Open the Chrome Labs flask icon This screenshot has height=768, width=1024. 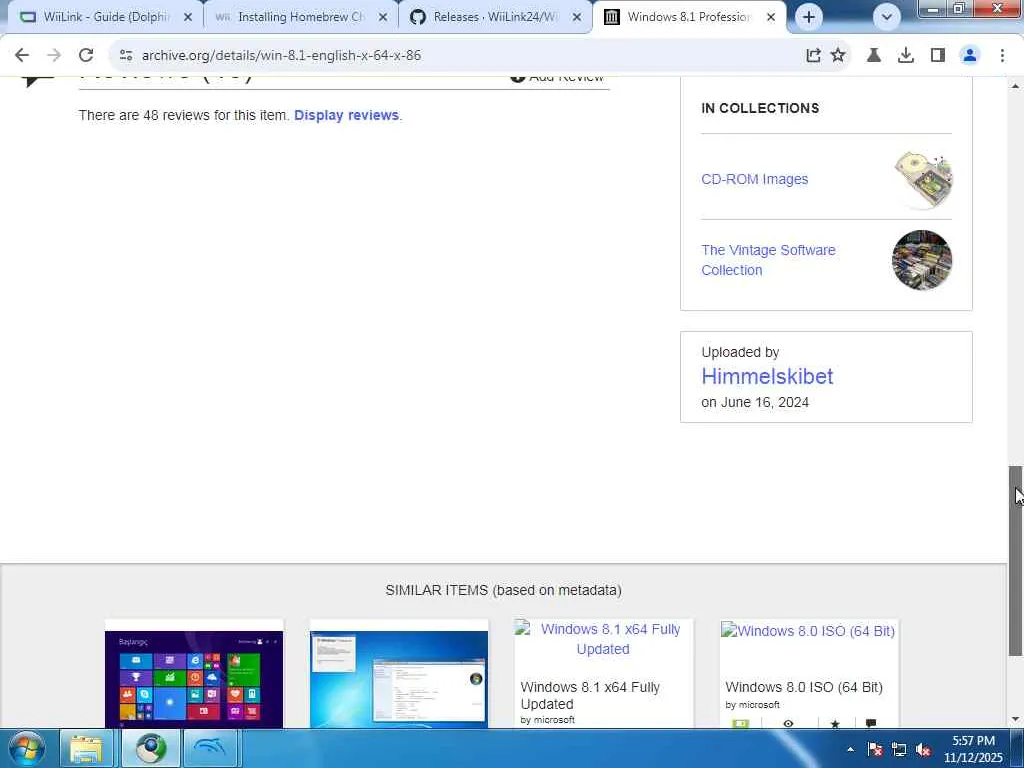(874, 56)
